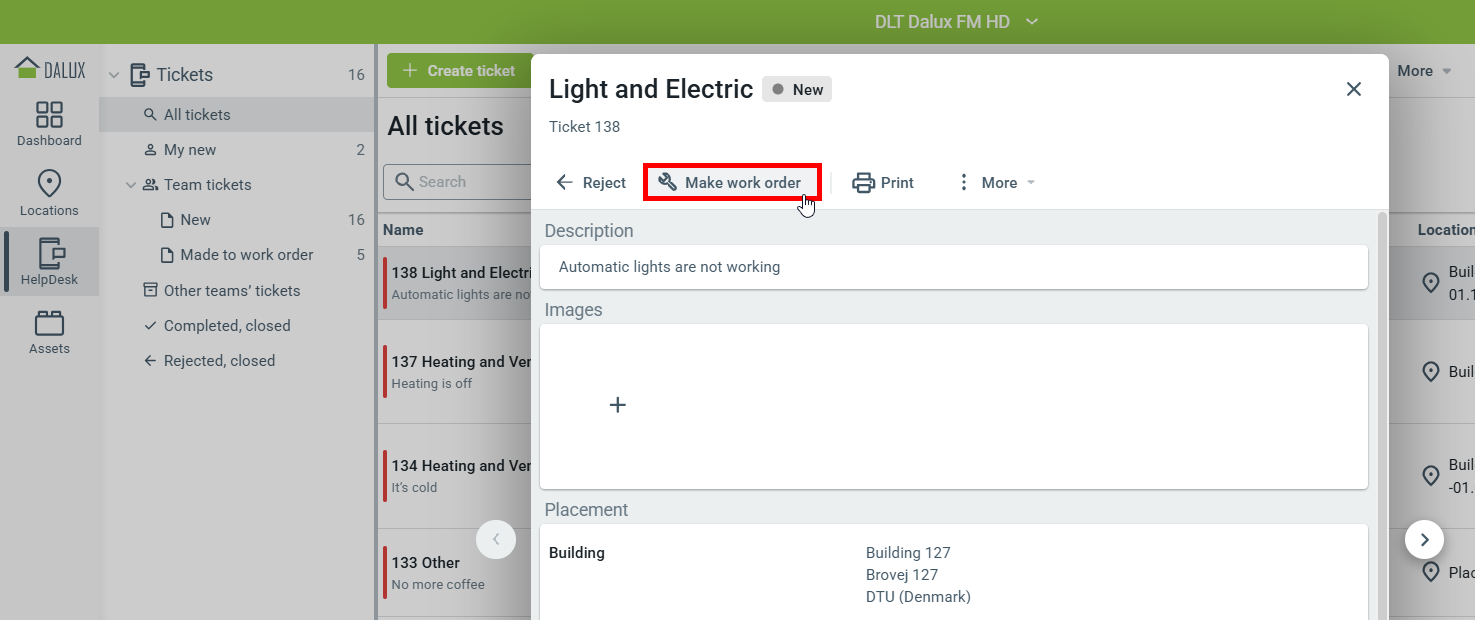Open Made to work order list

(247, 255)
